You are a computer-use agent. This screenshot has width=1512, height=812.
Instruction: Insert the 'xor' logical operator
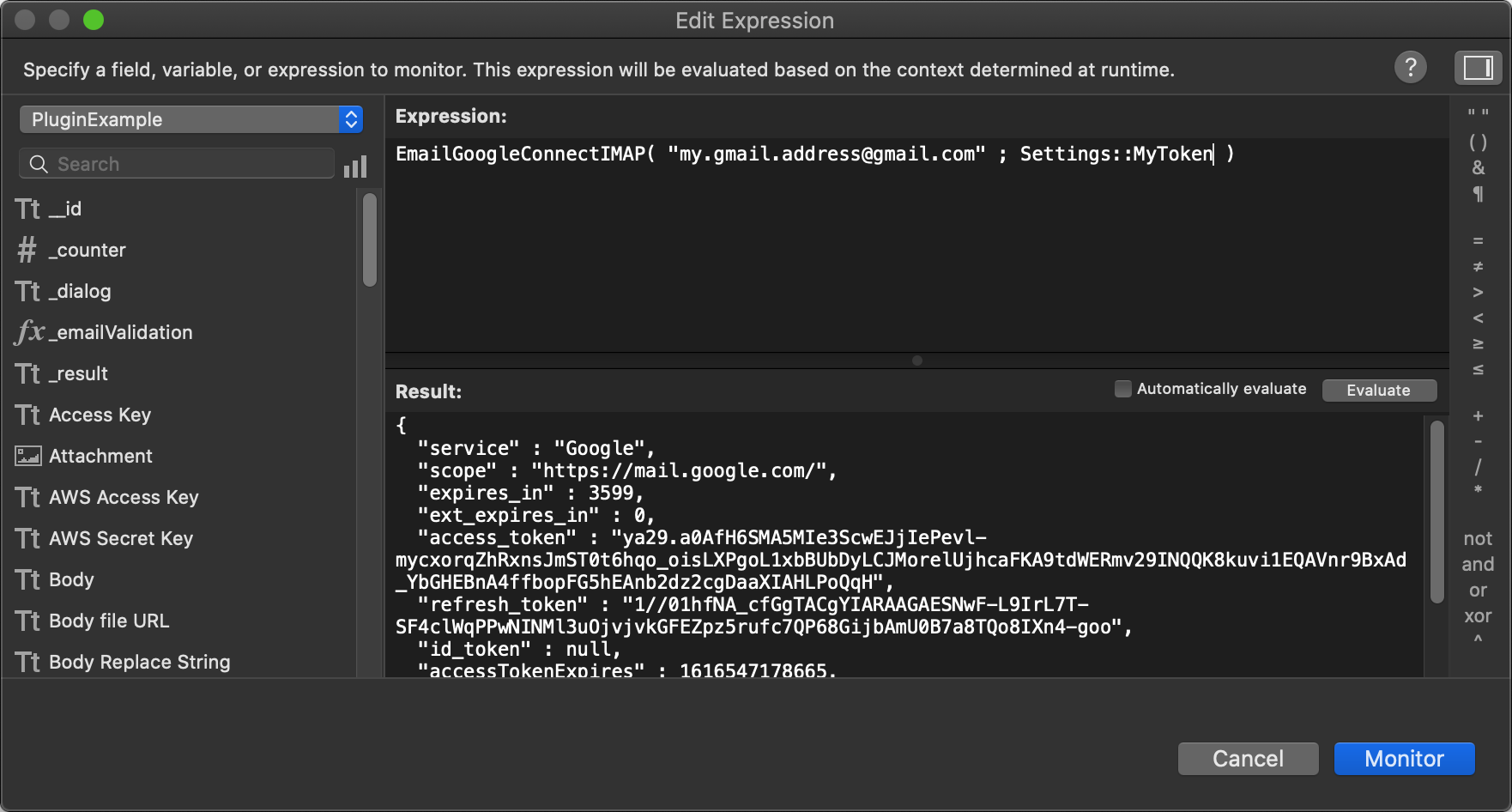pos(1478,616)
